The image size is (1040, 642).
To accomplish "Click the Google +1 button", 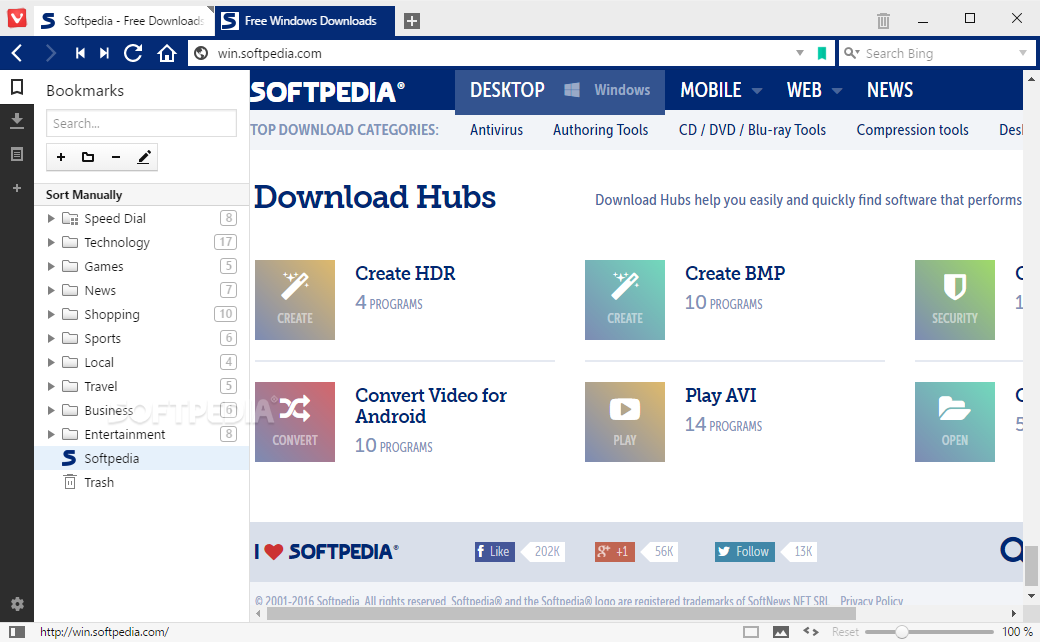I will [615, 551].
